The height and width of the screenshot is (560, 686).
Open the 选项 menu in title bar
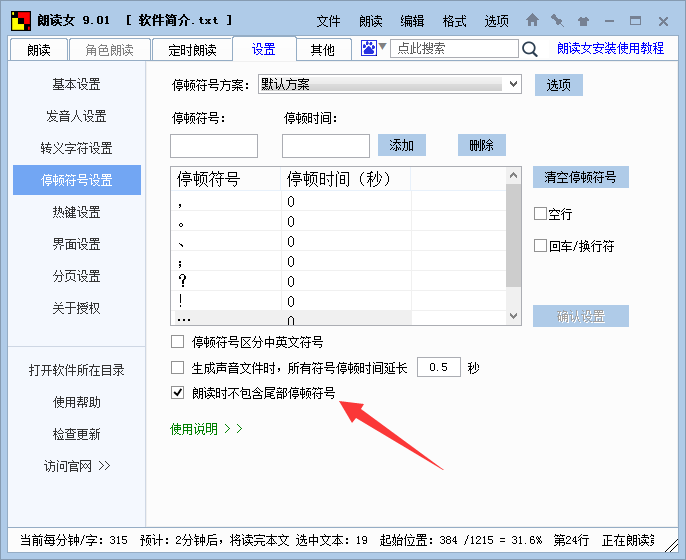pyautogui.click(x=496, y=21)
